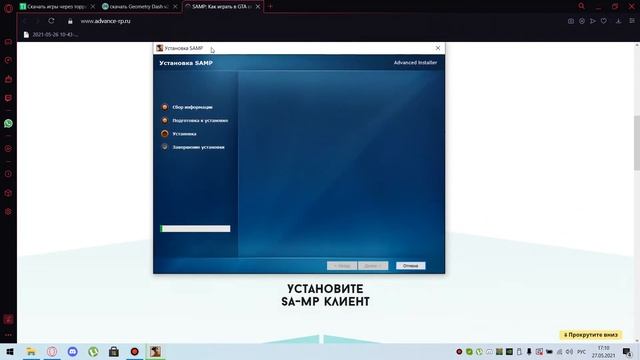The width and height of the screenshot is (640, 360).
Task: Click the three-dot sidebar setup icon
Action: (x=8, y=335)
